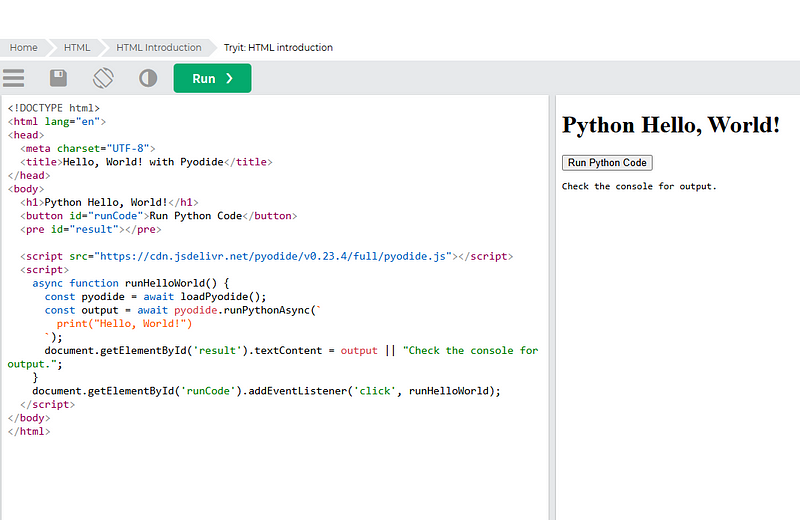This screenshot has width=800, height=520.
Task: Click the 'Check the console for output.' preview text
Action: click(639, 186)
